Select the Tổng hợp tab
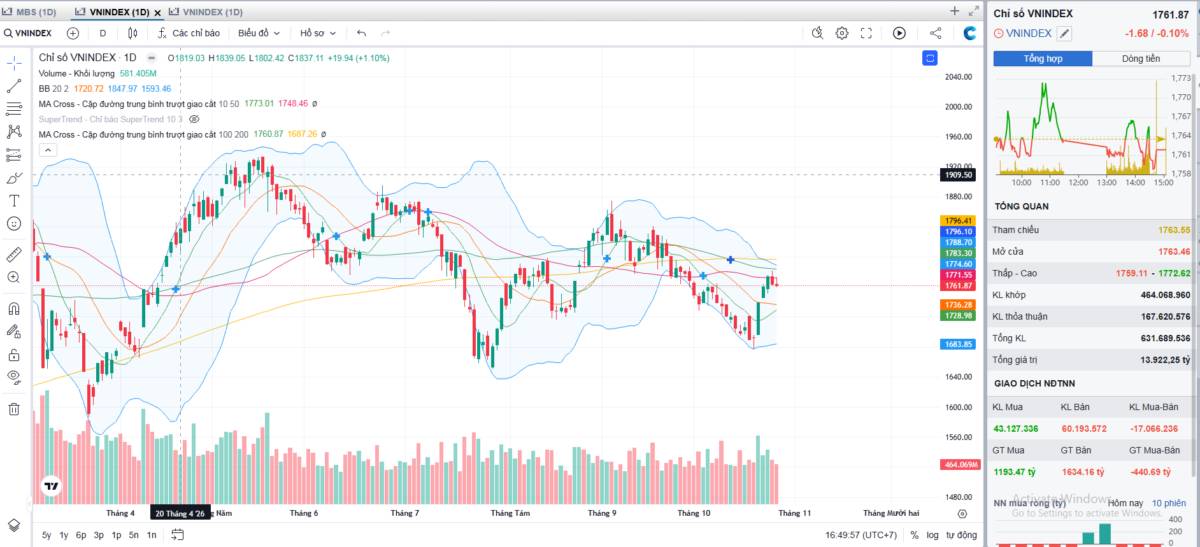The width and height of the screenshot is (1200, 547). point(1042,59)
